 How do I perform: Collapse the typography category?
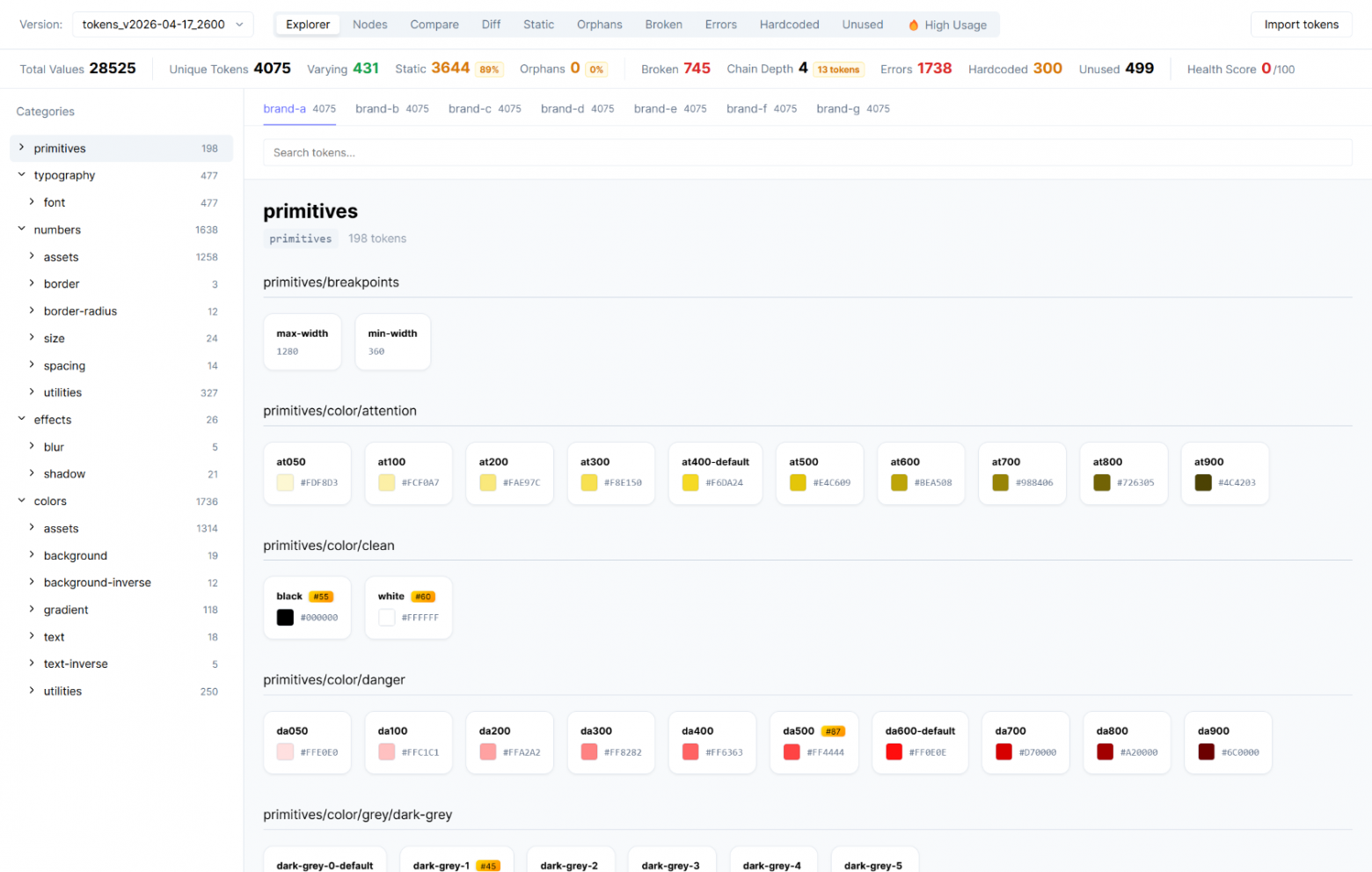pyautogui.click(x=22, y=175)
